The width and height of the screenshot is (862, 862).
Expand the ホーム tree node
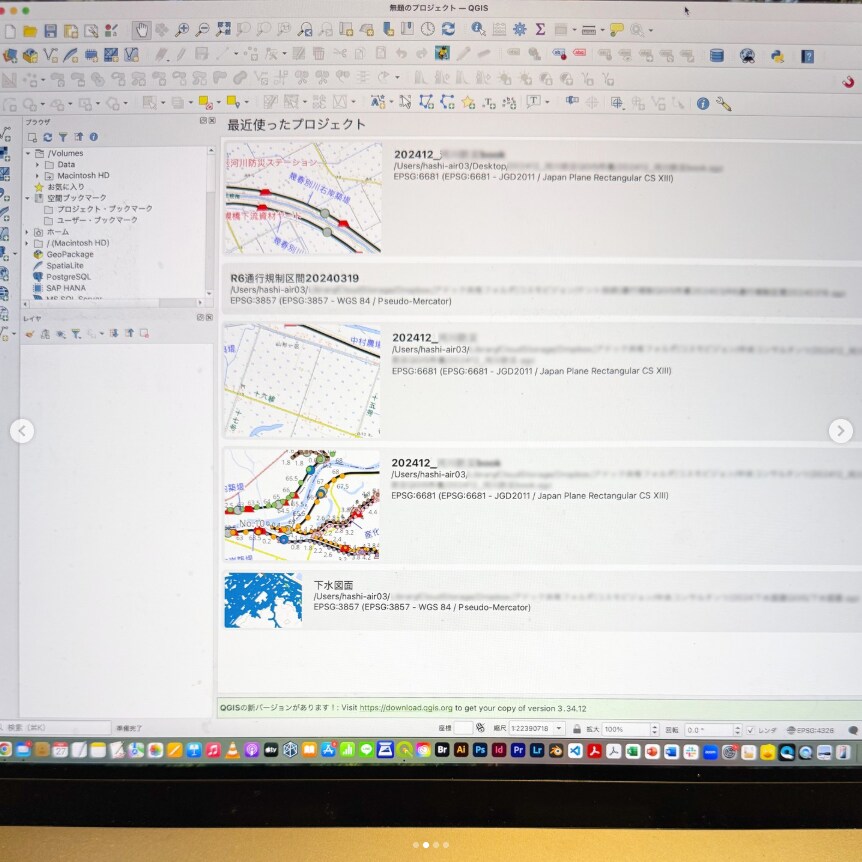click(x=26, y=232)
